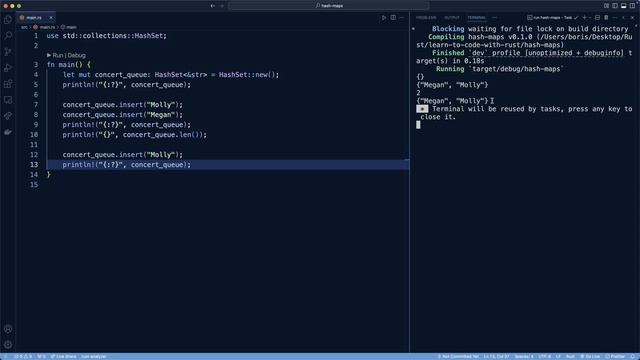Open the Live Share activity bar icon
The image size is (640, 360).
(8, 116)
